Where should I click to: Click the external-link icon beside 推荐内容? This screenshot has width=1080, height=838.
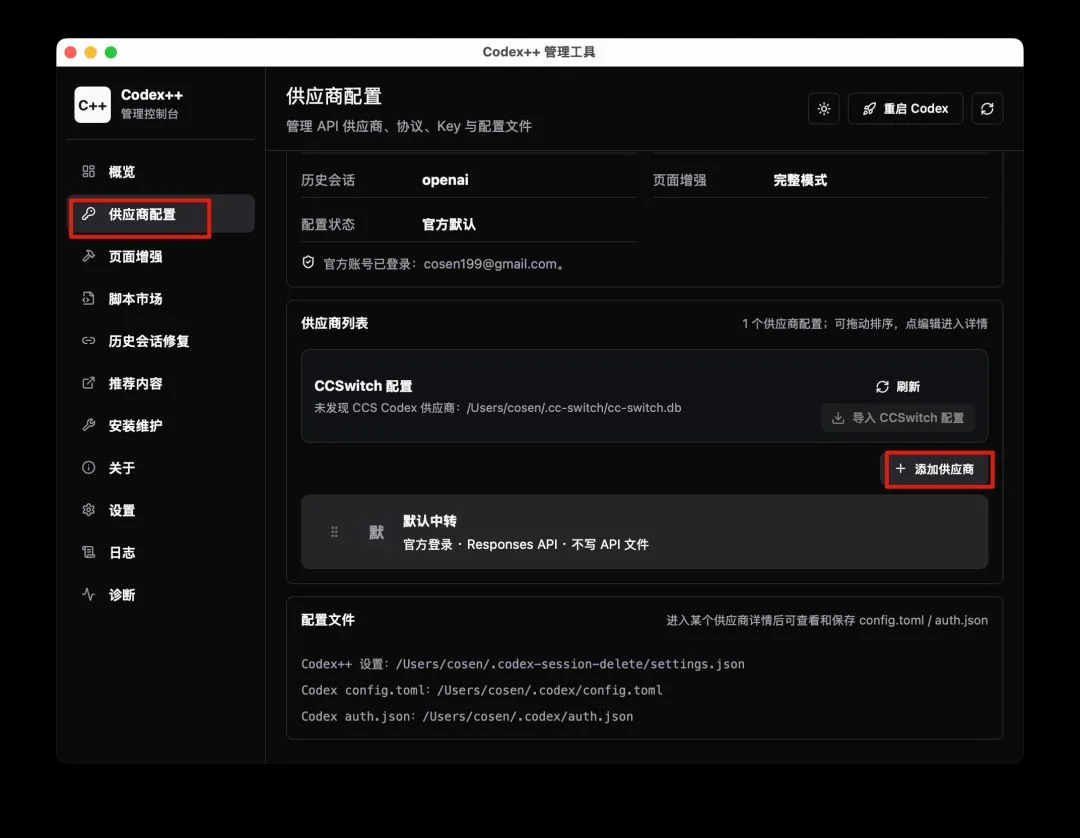pos(88,383)
